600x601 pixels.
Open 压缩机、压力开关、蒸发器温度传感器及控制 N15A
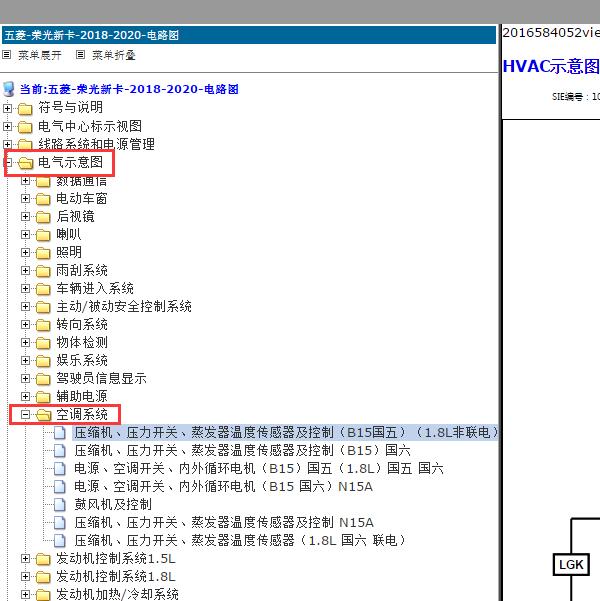tap(224, 522)
